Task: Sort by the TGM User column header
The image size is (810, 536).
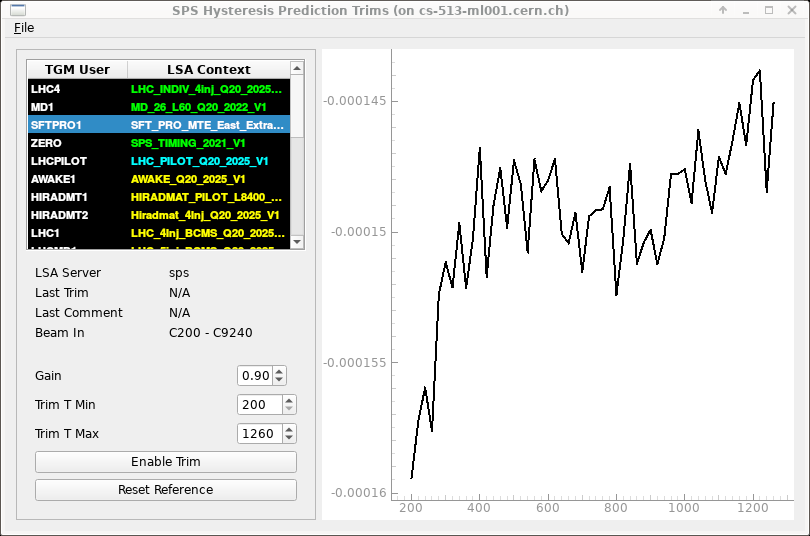Action: coord(77,70)
